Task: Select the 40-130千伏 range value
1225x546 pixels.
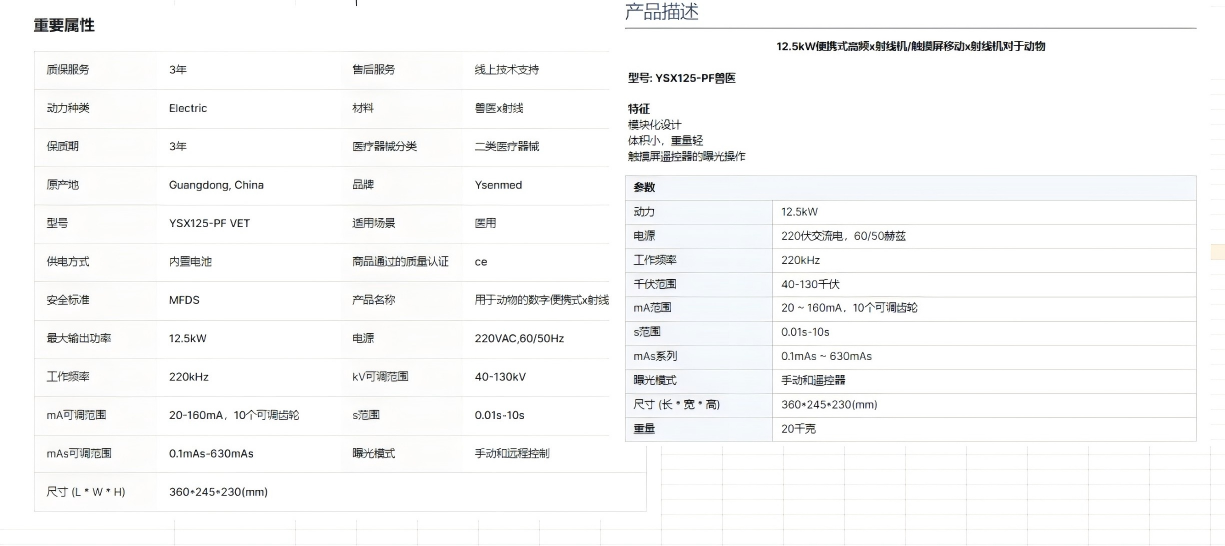Action: [x=810, y=284]
